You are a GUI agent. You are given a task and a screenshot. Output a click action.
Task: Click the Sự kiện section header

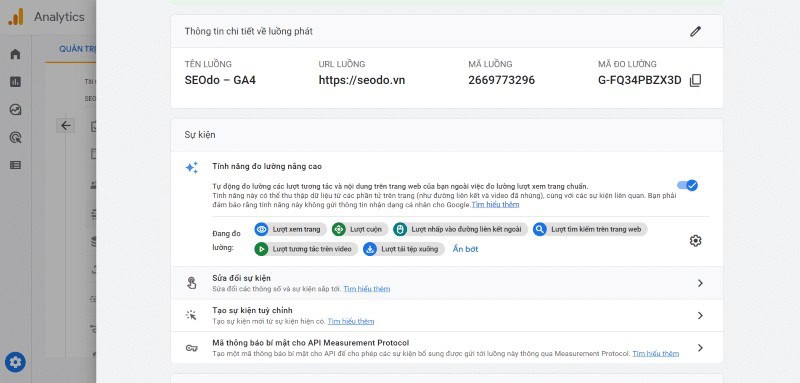tap(200, 135)
